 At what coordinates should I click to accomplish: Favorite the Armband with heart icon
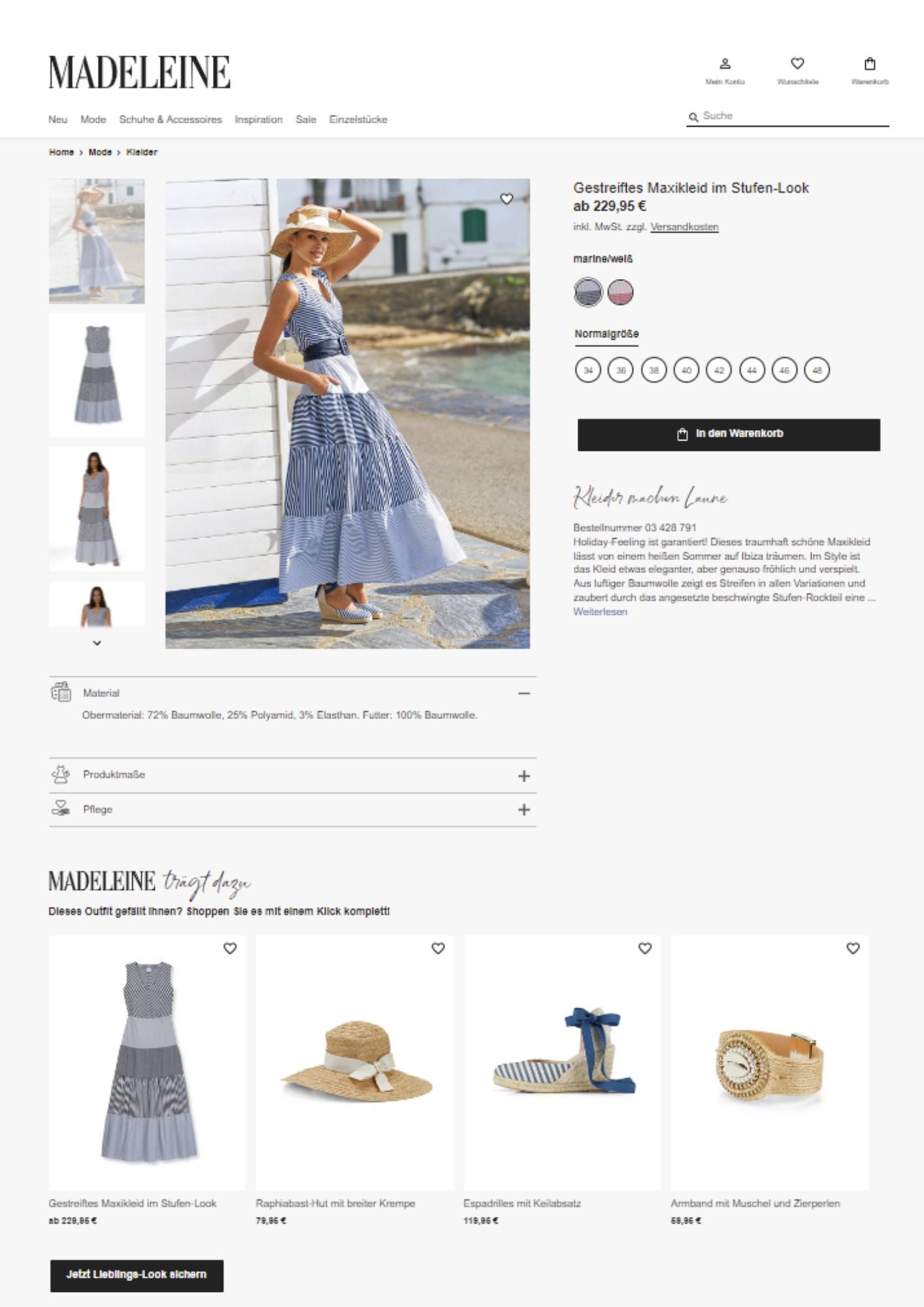853,948
